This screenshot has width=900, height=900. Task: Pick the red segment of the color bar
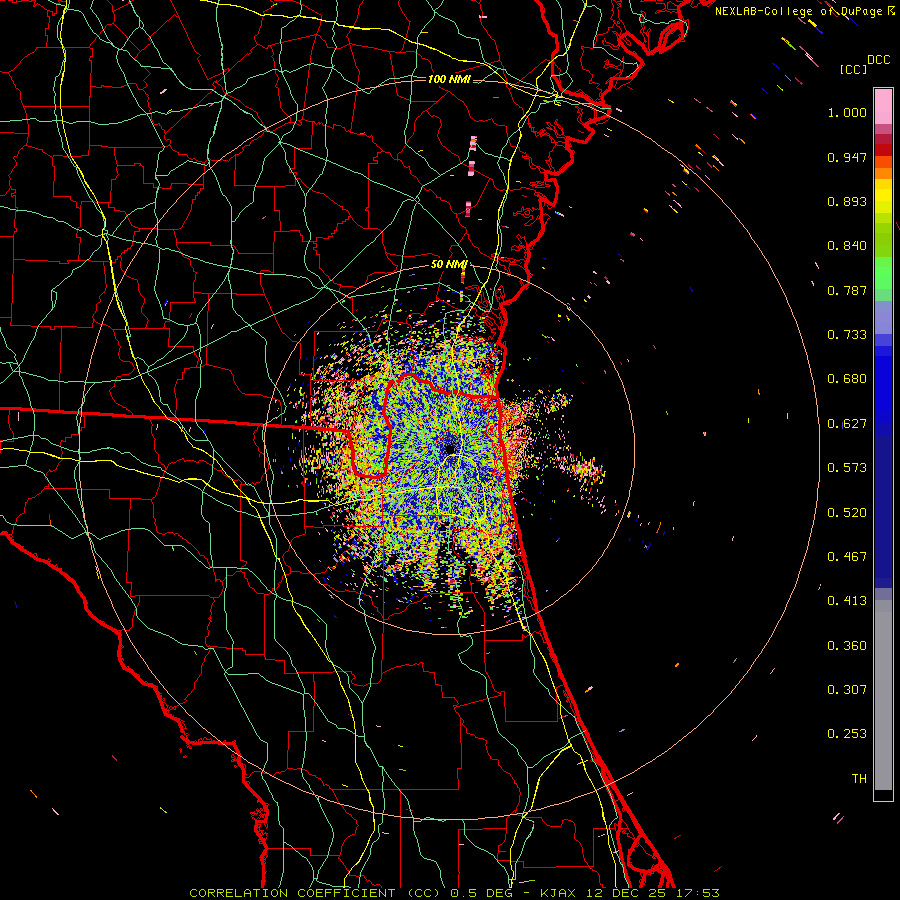pos(883,150)
